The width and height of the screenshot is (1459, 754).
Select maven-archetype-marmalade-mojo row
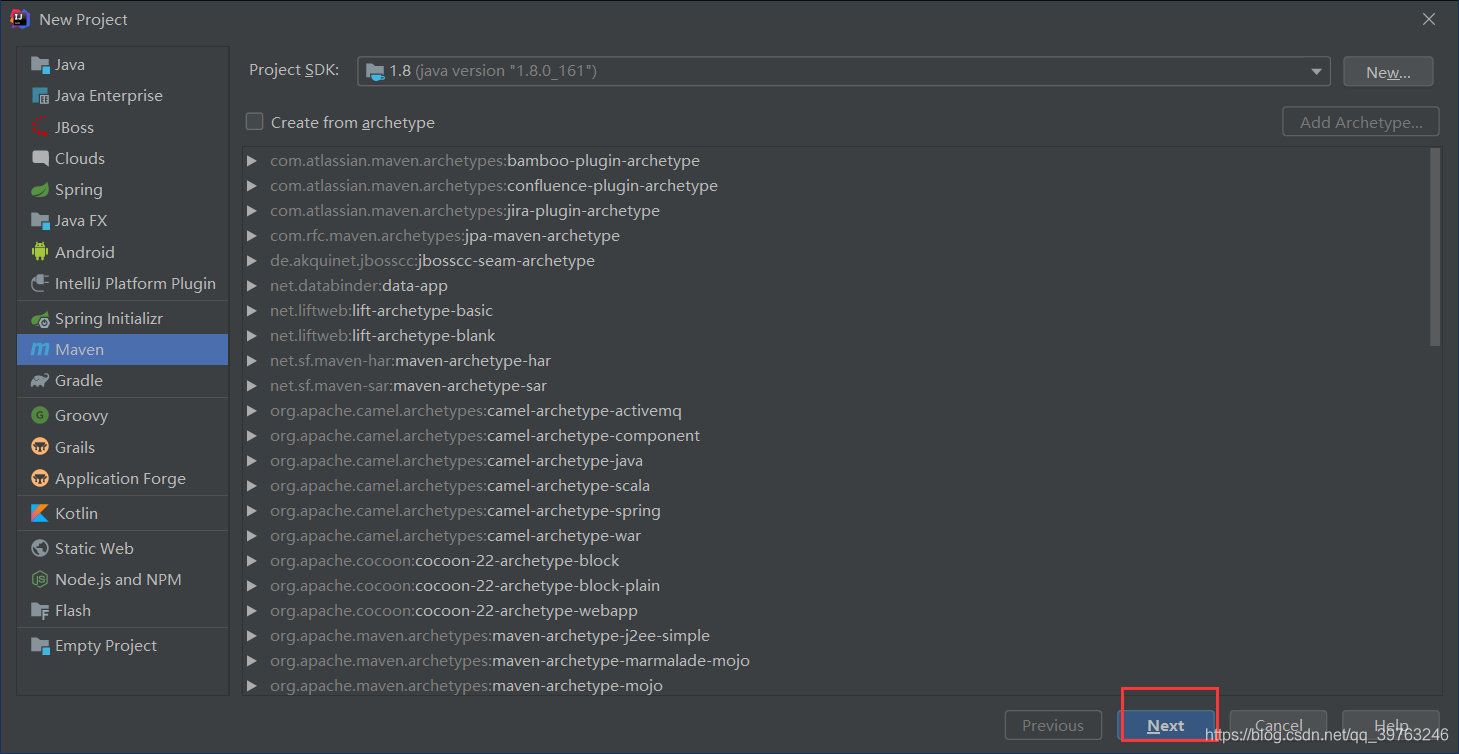(836, 661)
